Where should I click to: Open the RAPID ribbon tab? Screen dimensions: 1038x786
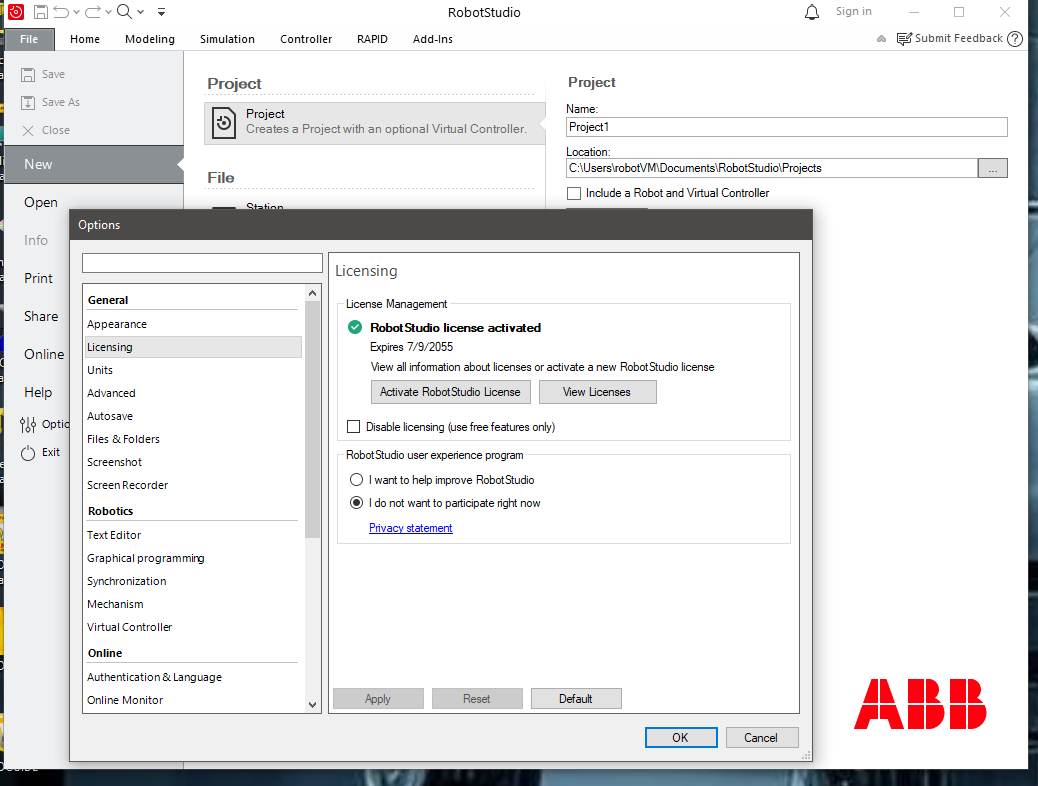372,39
